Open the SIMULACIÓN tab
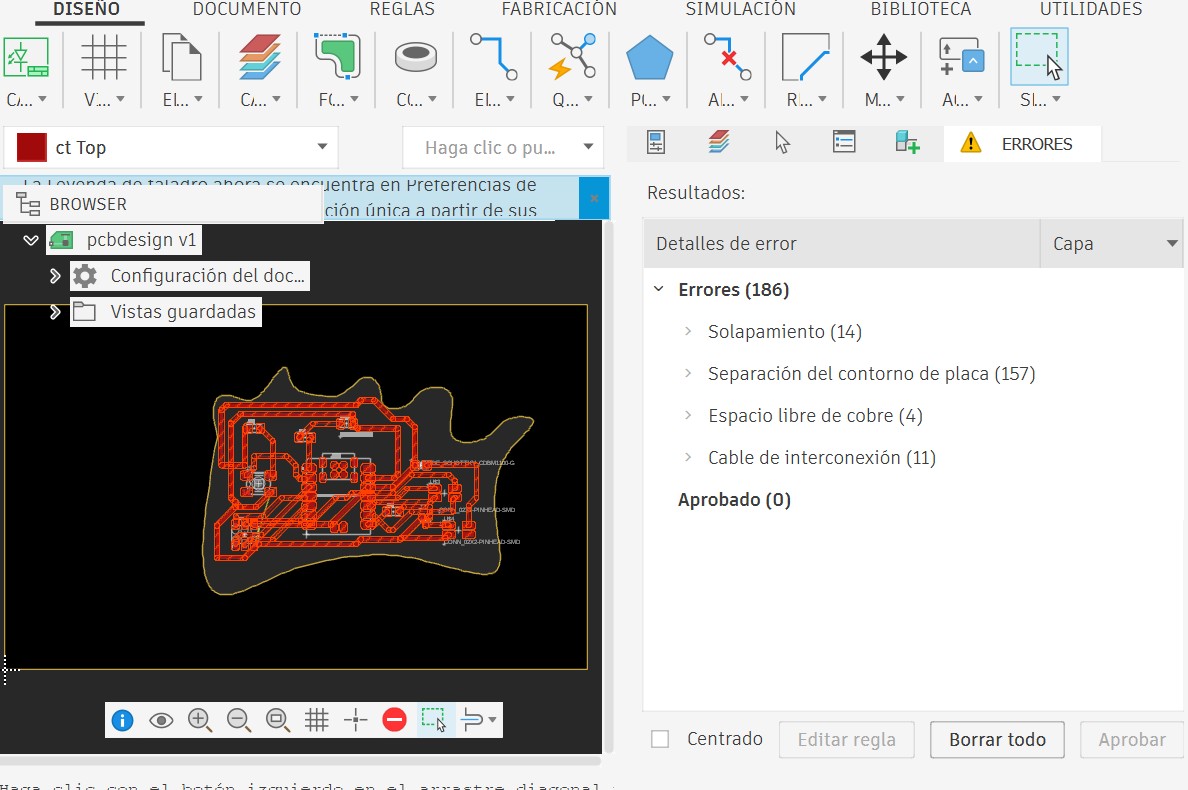 (740, 9)
